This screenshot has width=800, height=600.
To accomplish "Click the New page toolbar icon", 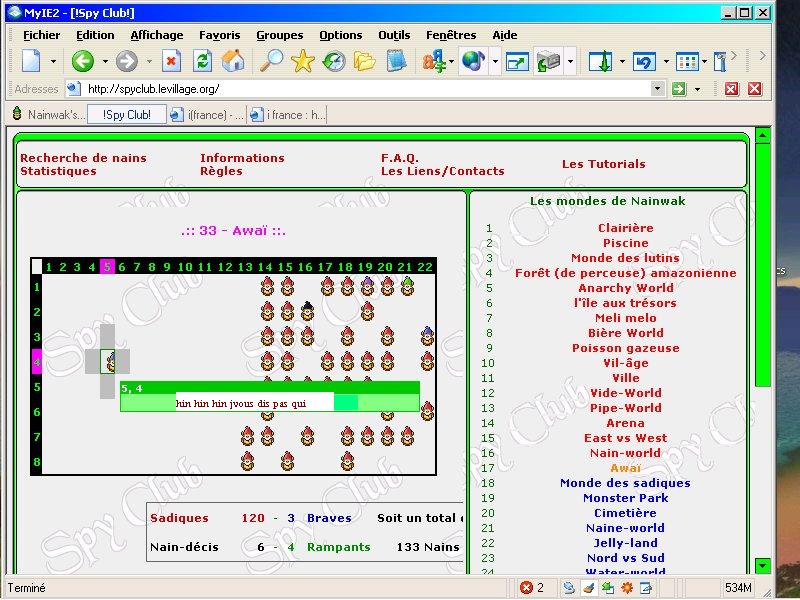I will tap(32, 61).
